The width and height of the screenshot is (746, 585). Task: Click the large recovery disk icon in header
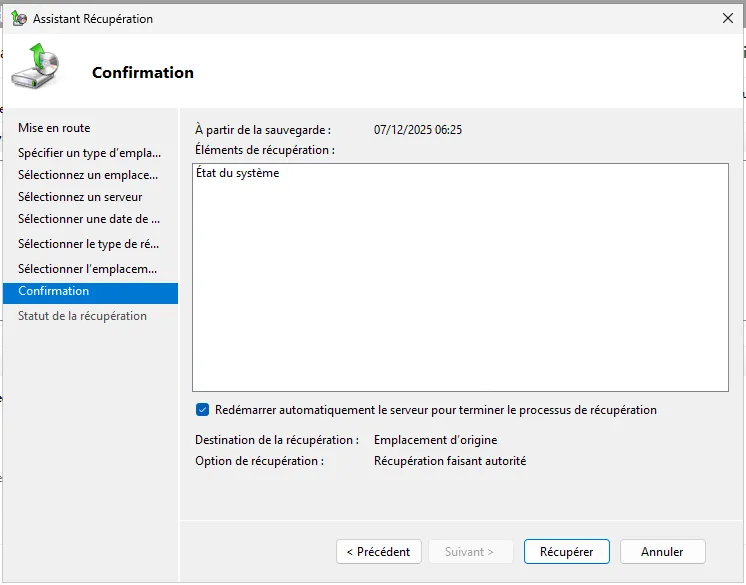click(35, 67)
